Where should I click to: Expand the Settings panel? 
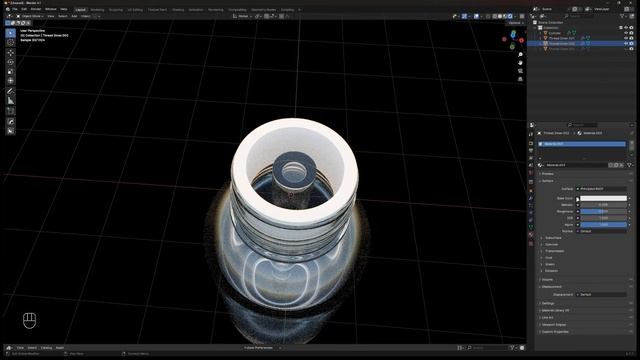[547, 303]
